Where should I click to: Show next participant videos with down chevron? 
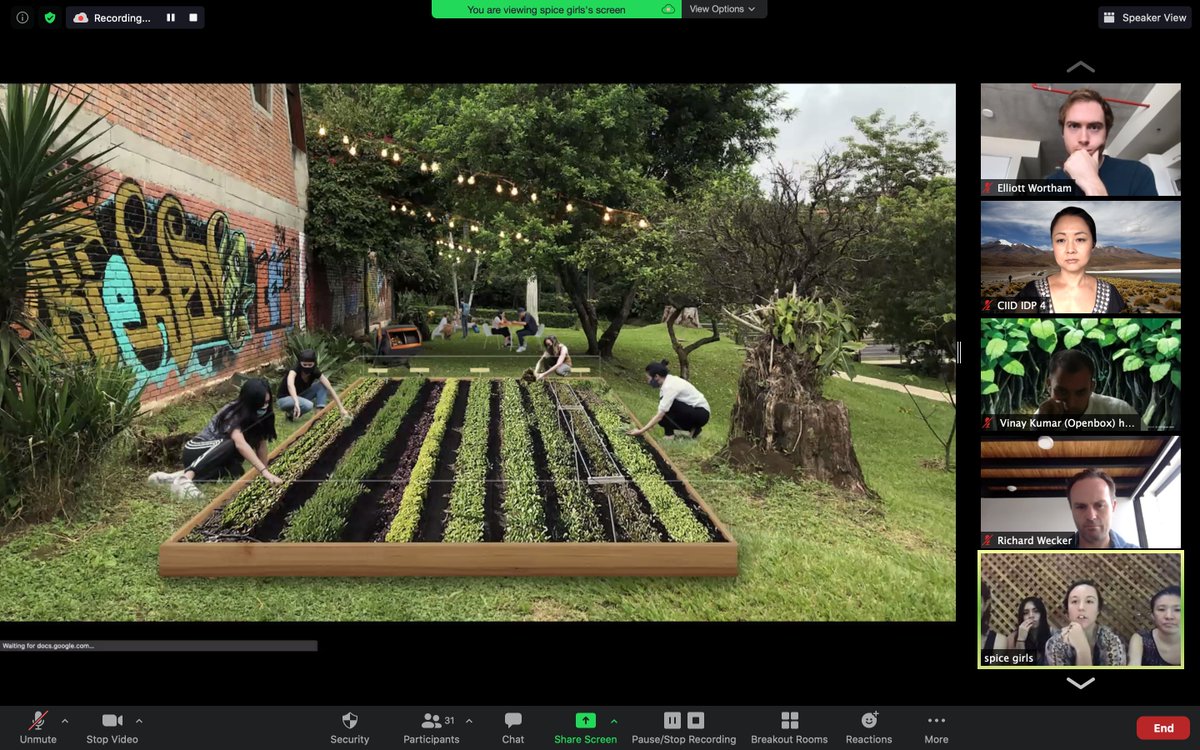pyautogui.click(x=1080, y=683)
